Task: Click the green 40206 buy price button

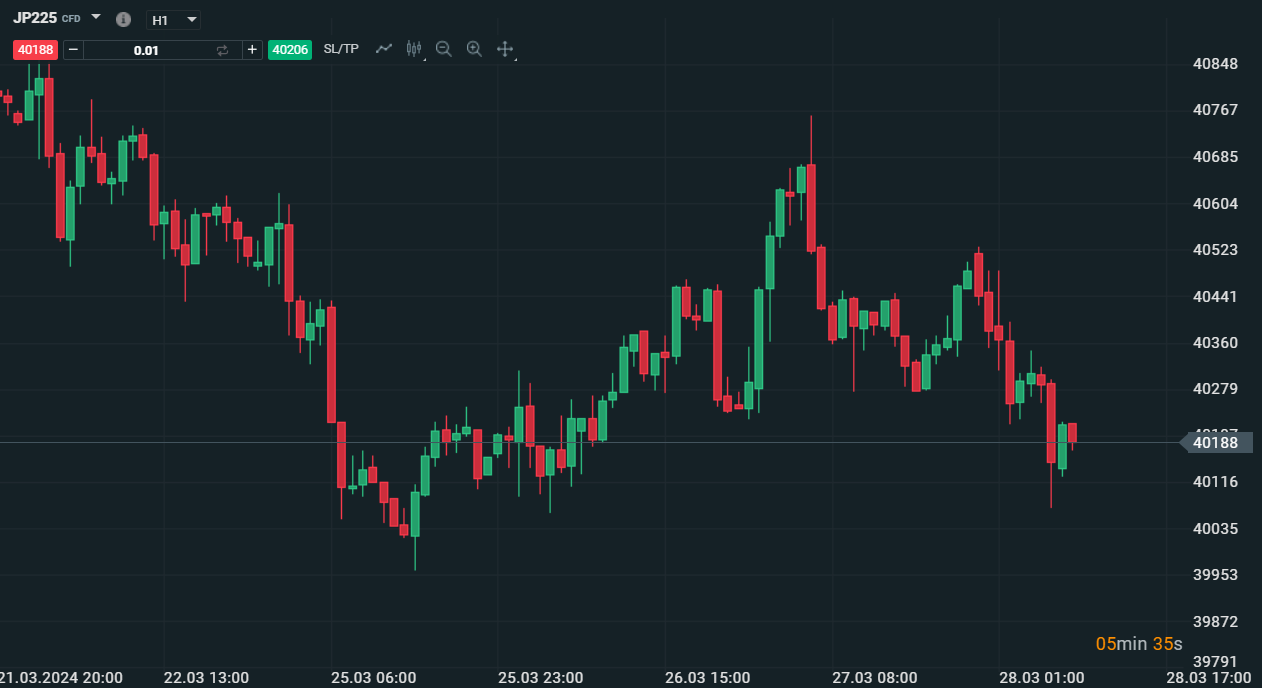Action: click(x=290, y=49)
